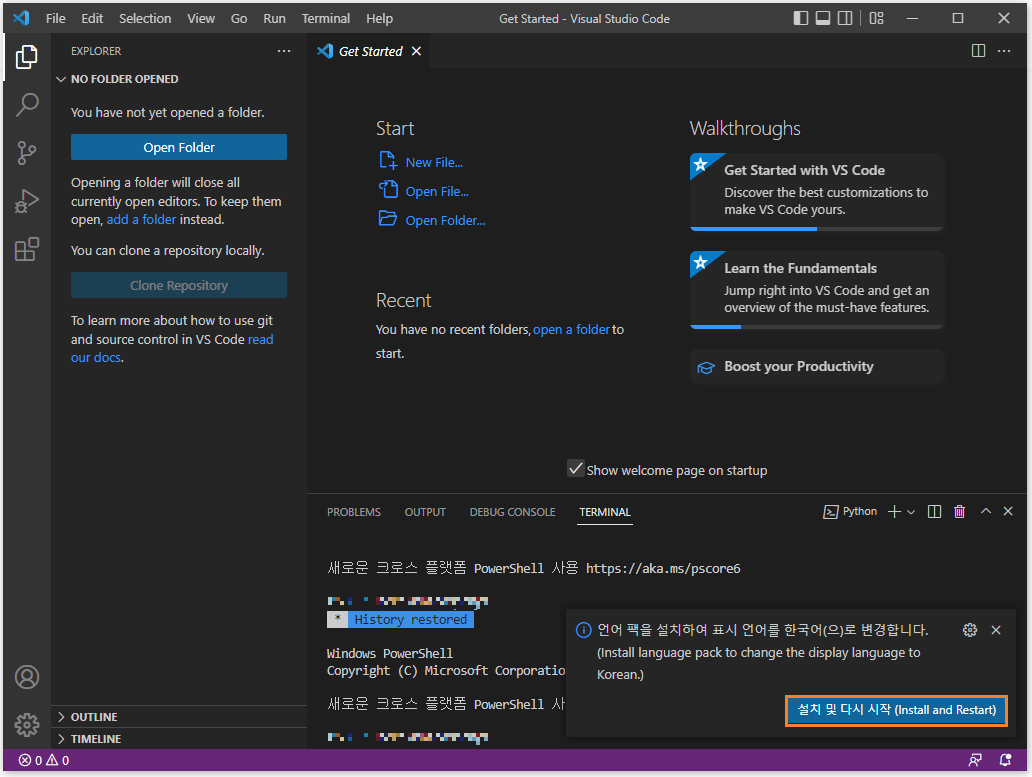This screenshot has width=1032, height=777.
Task: Select the TERMINAL panel tab
Action: coord(604,512)
